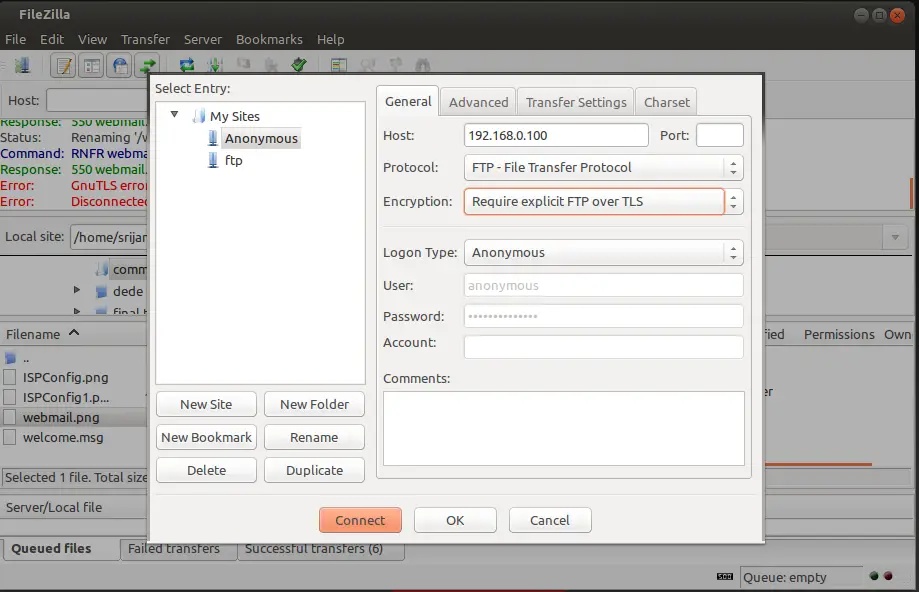Screen dimensions: 919x592
Task: Click the Duplicate button
Action: click(314, 470)
